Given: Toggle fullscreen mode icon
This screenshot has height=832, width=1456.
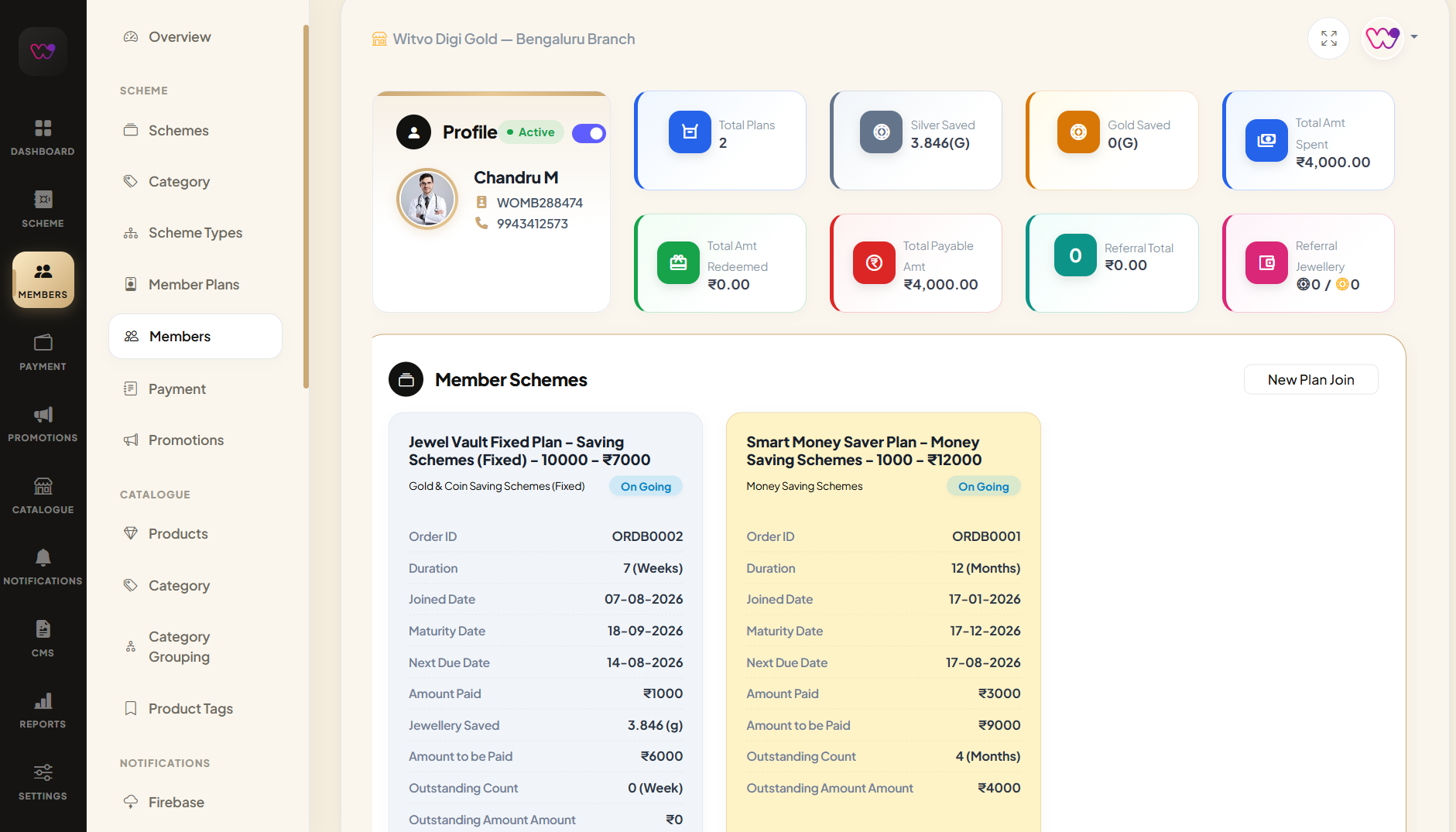Looking at the screenshot, I should (1329, 38).
